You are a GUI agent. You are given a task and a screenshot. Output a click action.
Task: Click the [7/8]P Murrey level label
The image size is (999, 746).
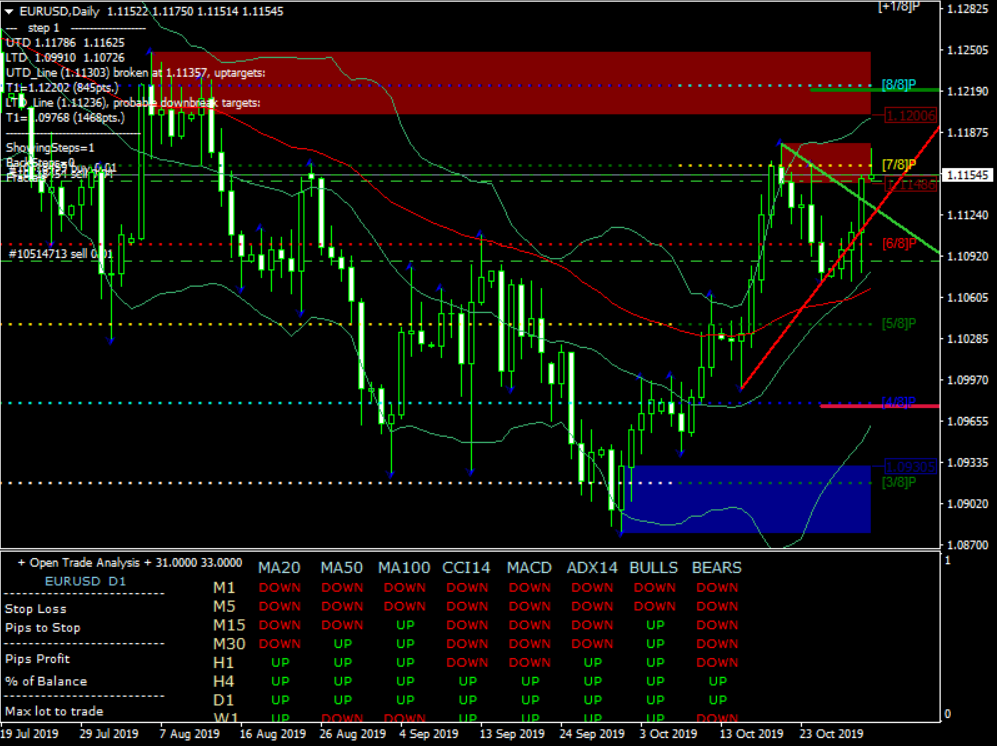coord(899,164)
